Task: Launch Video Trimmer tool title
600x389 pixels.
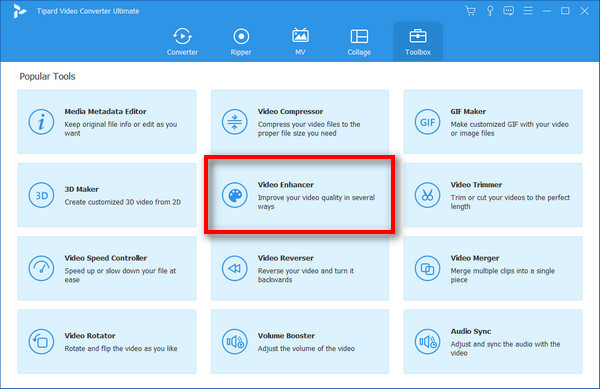Action: 476,184
